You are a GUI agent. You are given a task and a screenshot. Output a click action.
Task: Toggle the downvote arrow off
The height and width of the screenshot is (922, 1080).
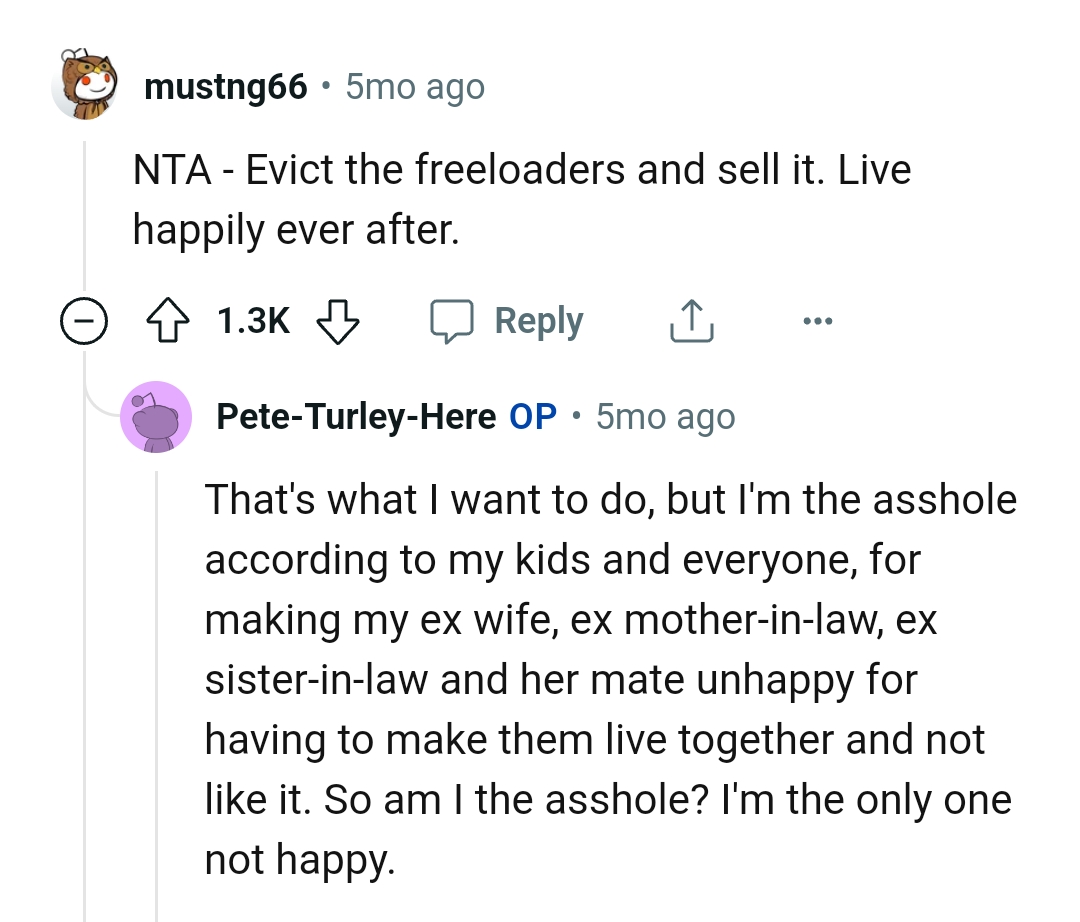pos(338,322)
